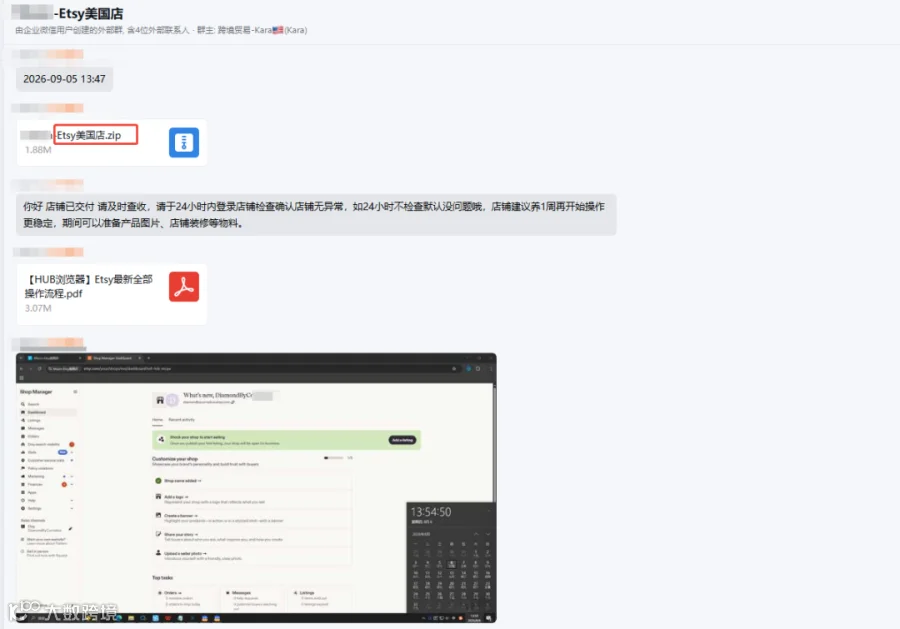Open the Shop Manager dashboard screenshot thumbnail
Image resolution: width=900 pixels, height=629 pixels.
click(x=256, y=488)
